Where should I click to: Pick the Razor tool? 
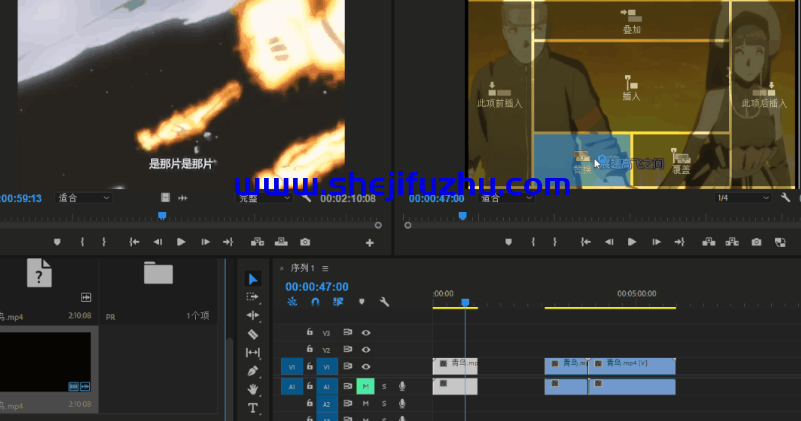point(253,334)
